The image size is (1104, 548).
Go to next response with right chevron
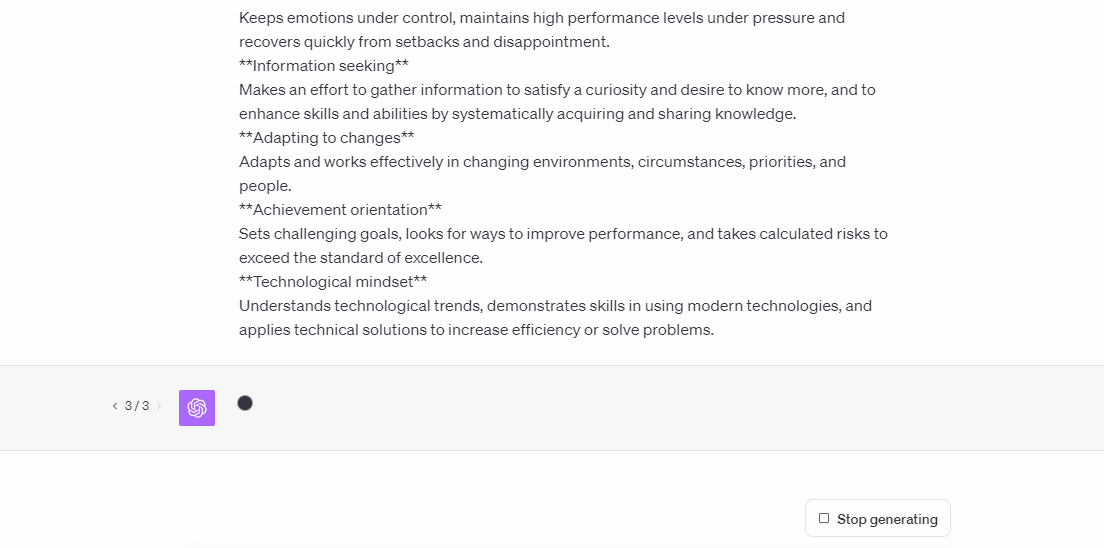click(159, 406)
